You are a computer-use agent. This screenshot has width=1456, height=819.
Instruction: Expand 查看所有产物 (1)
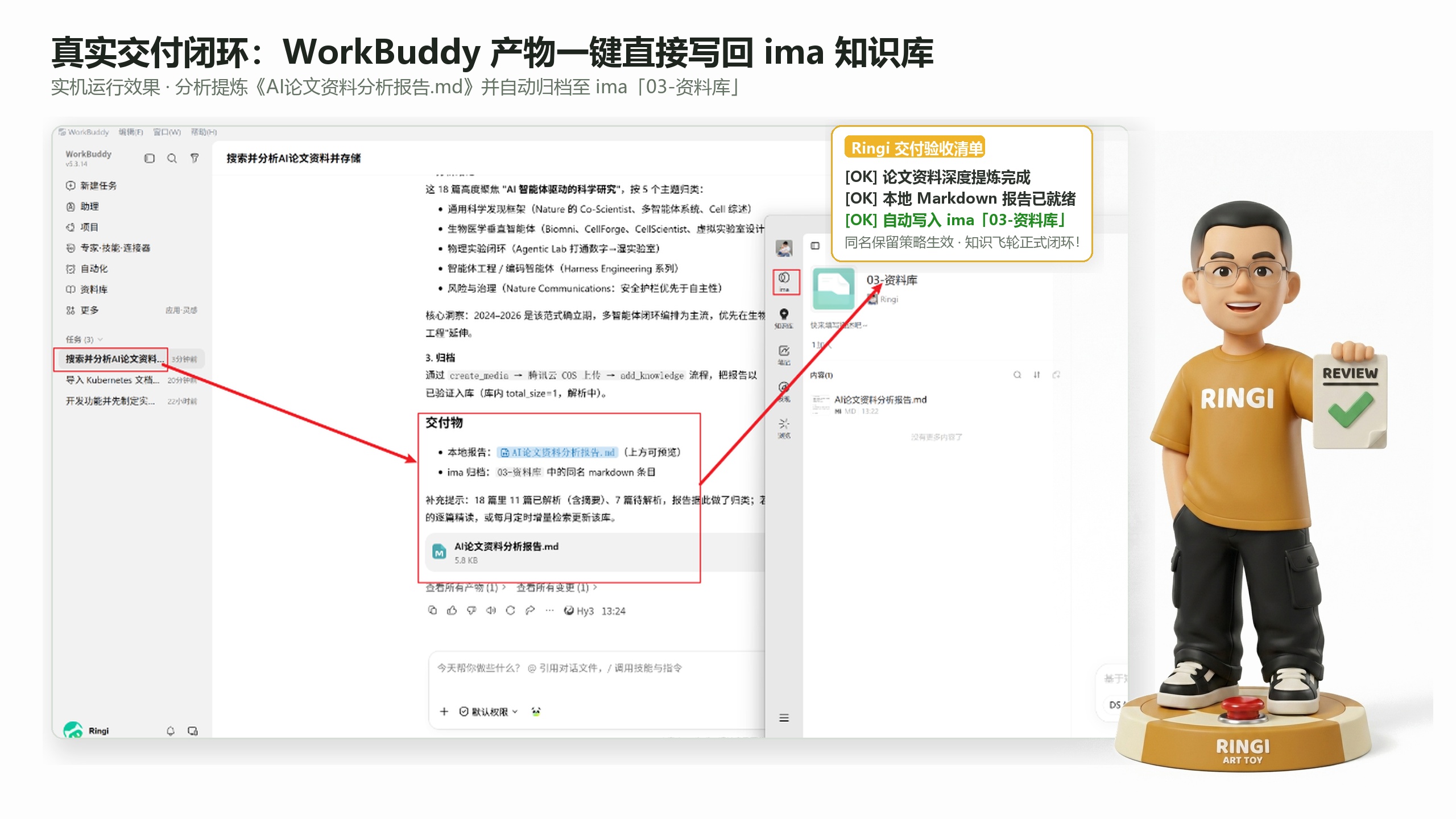point(465,588)
